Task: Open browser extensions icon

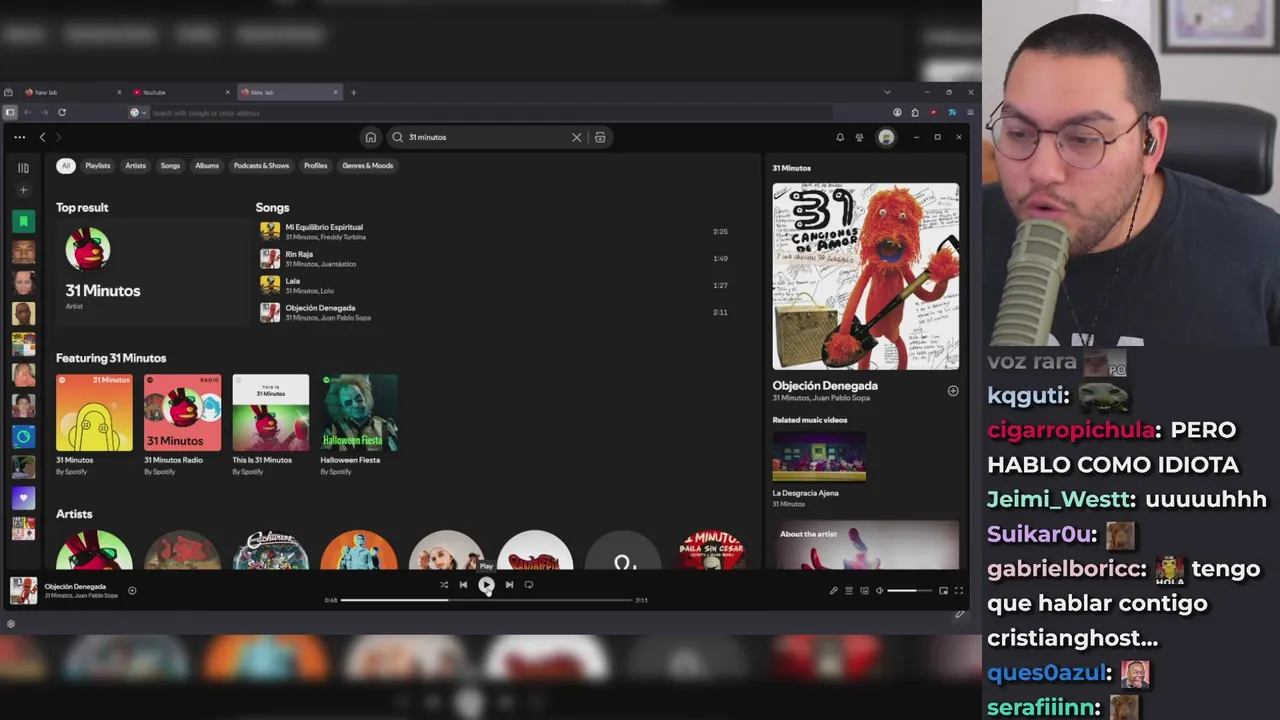Action: (x=915, y=113)
